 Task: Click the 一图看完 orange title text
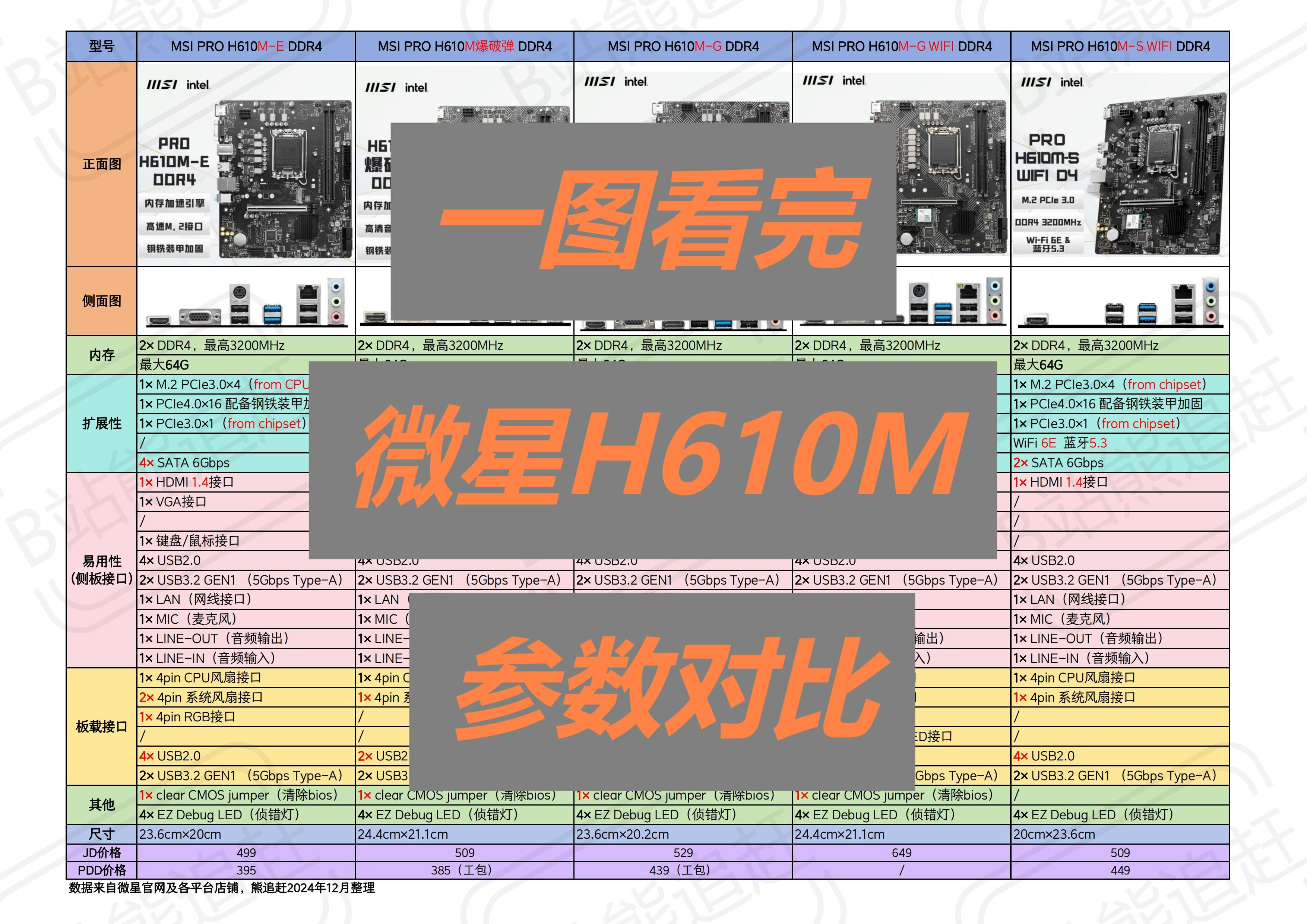click(x=655, y=219)
